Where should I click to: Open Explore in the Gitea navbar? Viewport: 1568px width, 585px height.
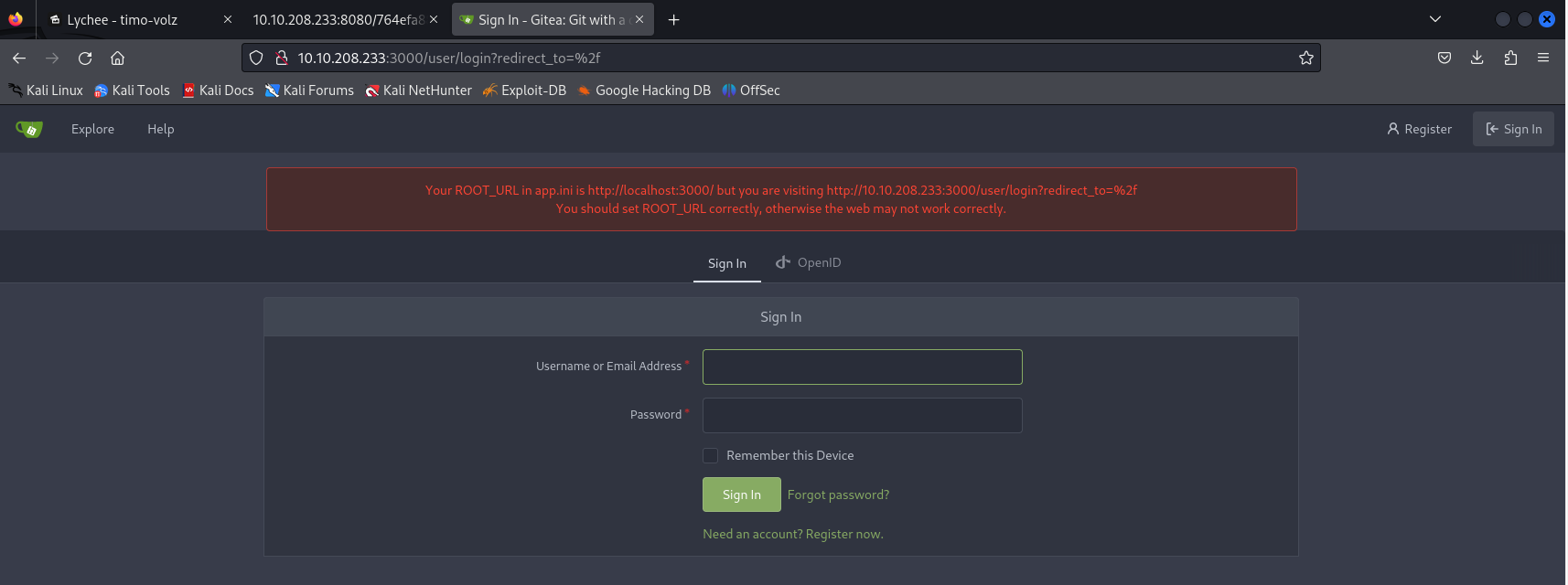click(x=92, y=129)
